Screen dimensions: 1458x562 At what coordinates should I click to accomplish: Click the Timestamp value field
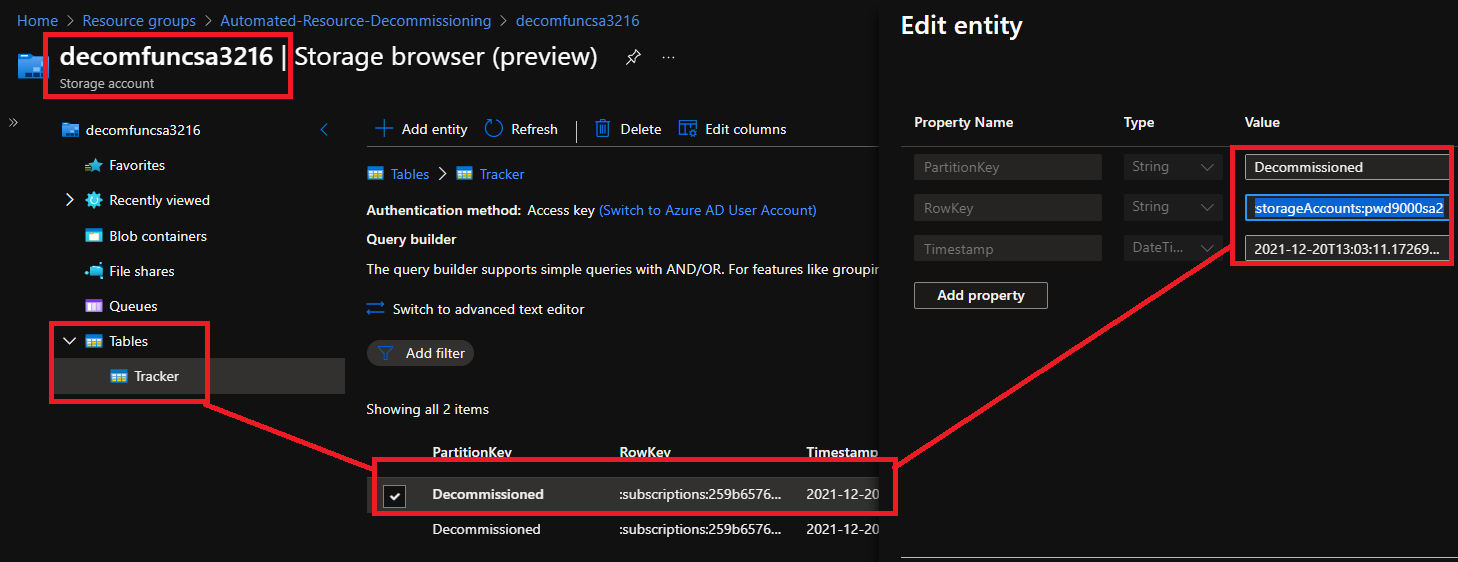coord(1347,248)
